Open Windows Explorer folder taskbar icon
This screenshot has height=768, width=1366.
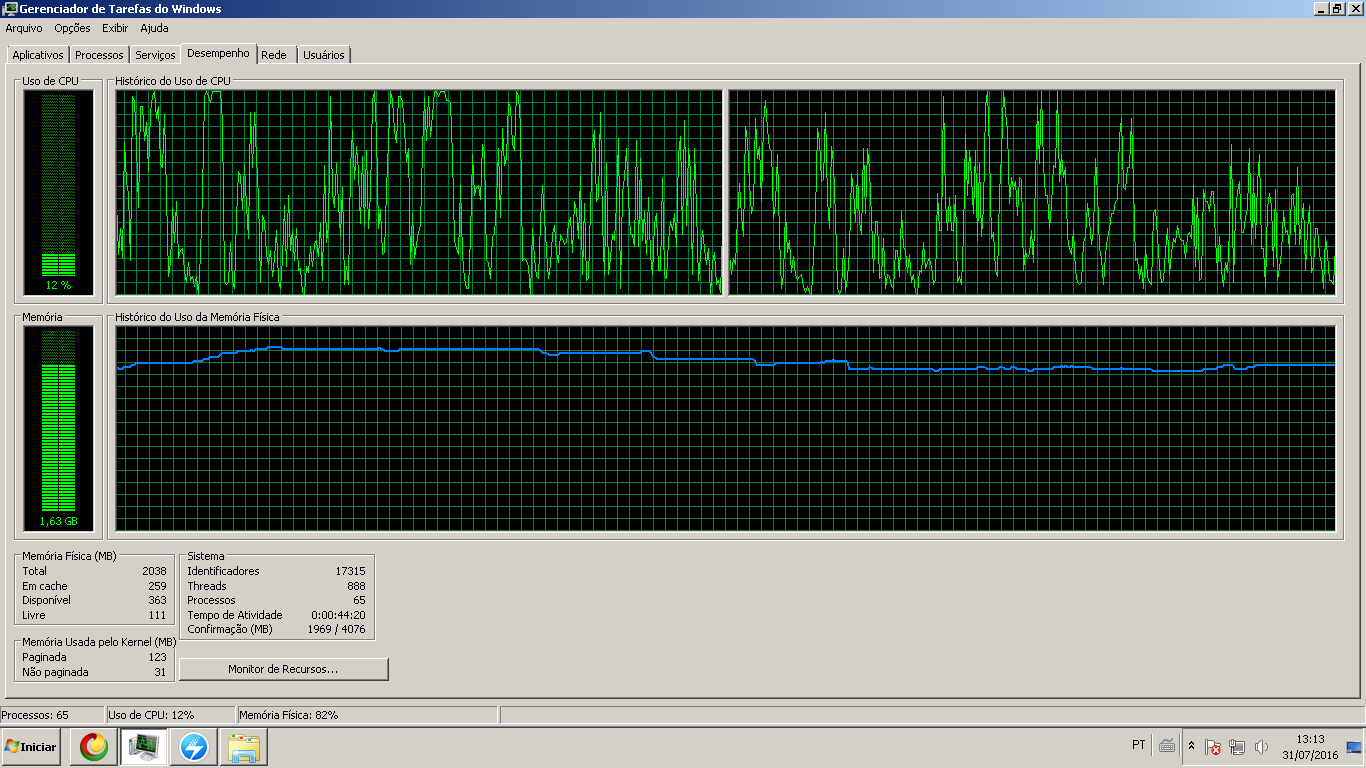click(x=243, y=746)
